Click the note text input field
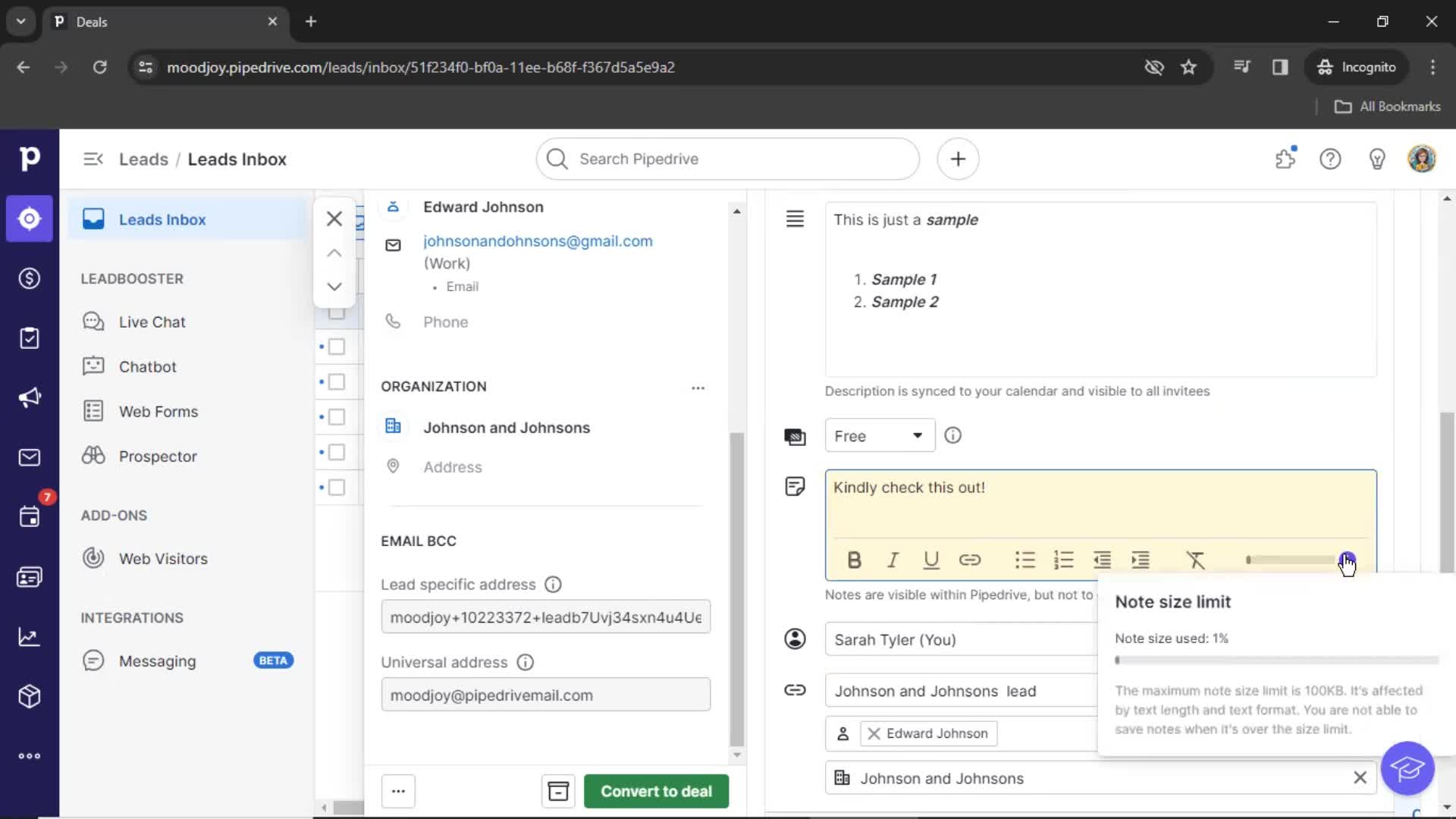 tap(1100, 504)
